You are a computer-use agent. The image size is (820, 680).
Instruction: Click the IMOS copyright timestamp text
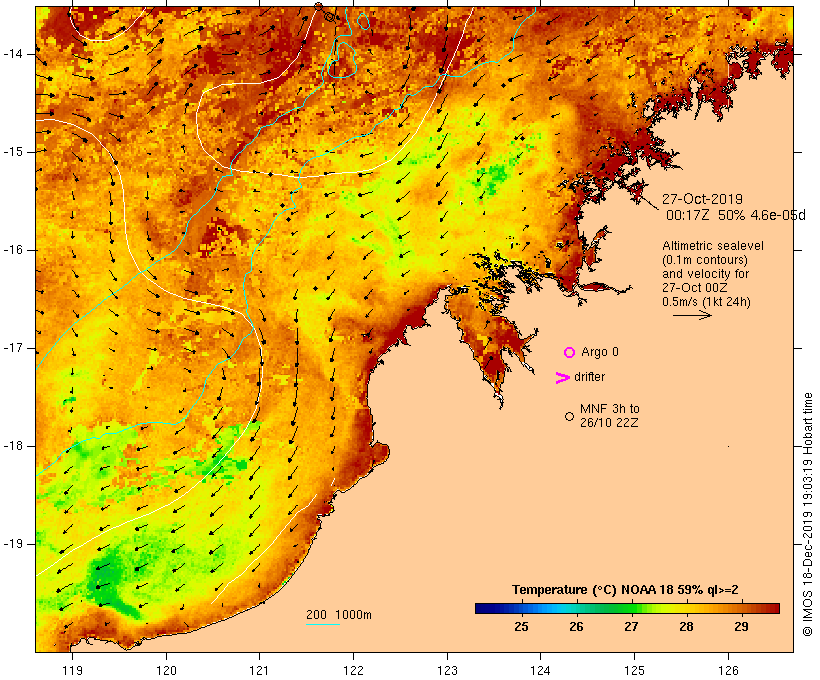click(x=807, y=515)
